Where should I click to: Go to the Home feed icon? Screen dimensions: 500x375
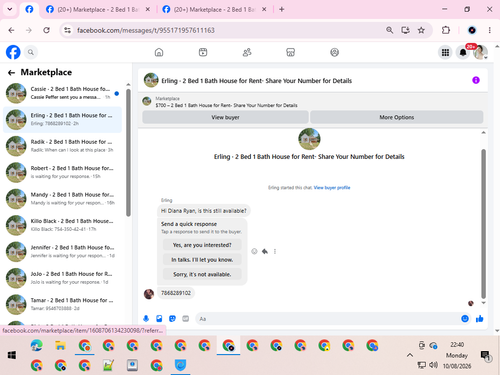pos(159,52)
